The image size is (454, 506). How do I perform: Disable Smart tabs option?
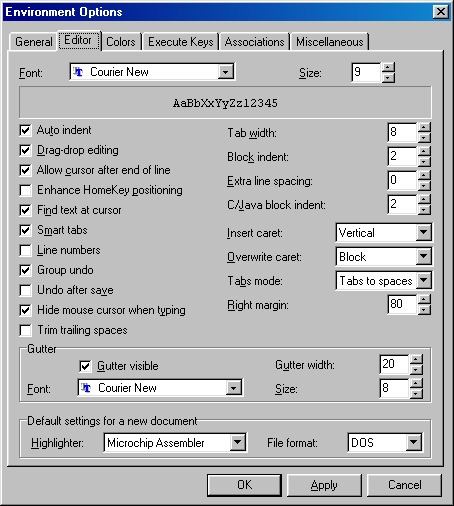pyautogui.click(x=25, y=230)
